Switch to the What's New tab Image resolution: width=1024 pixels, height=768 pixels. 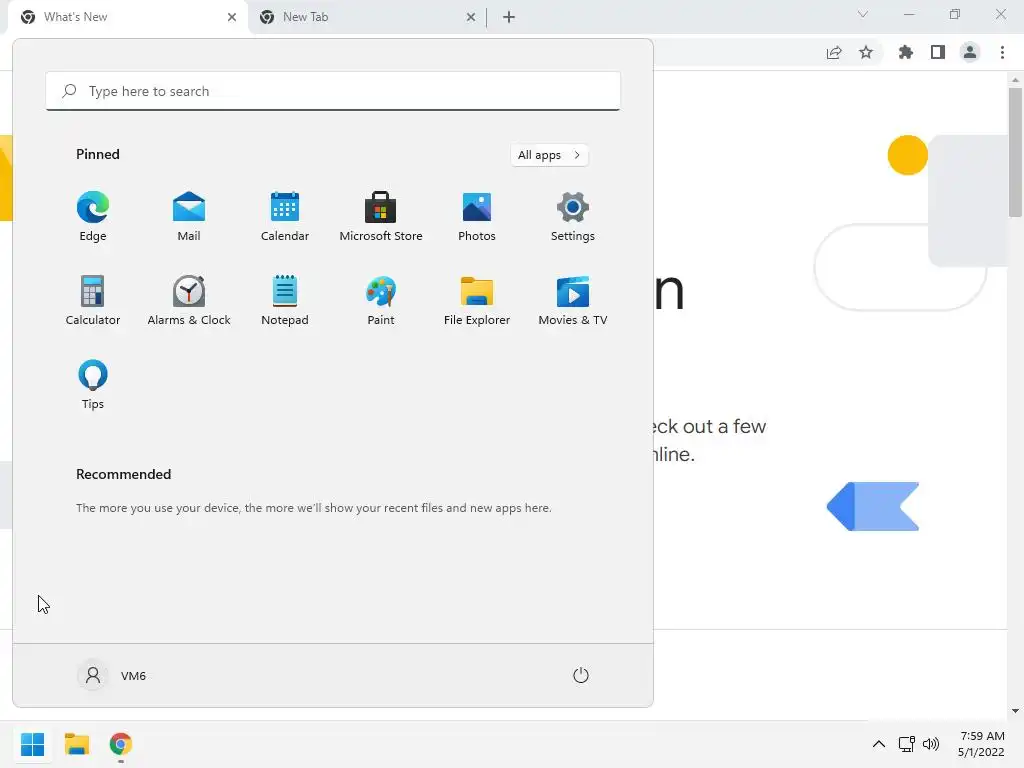pos(128,17)
